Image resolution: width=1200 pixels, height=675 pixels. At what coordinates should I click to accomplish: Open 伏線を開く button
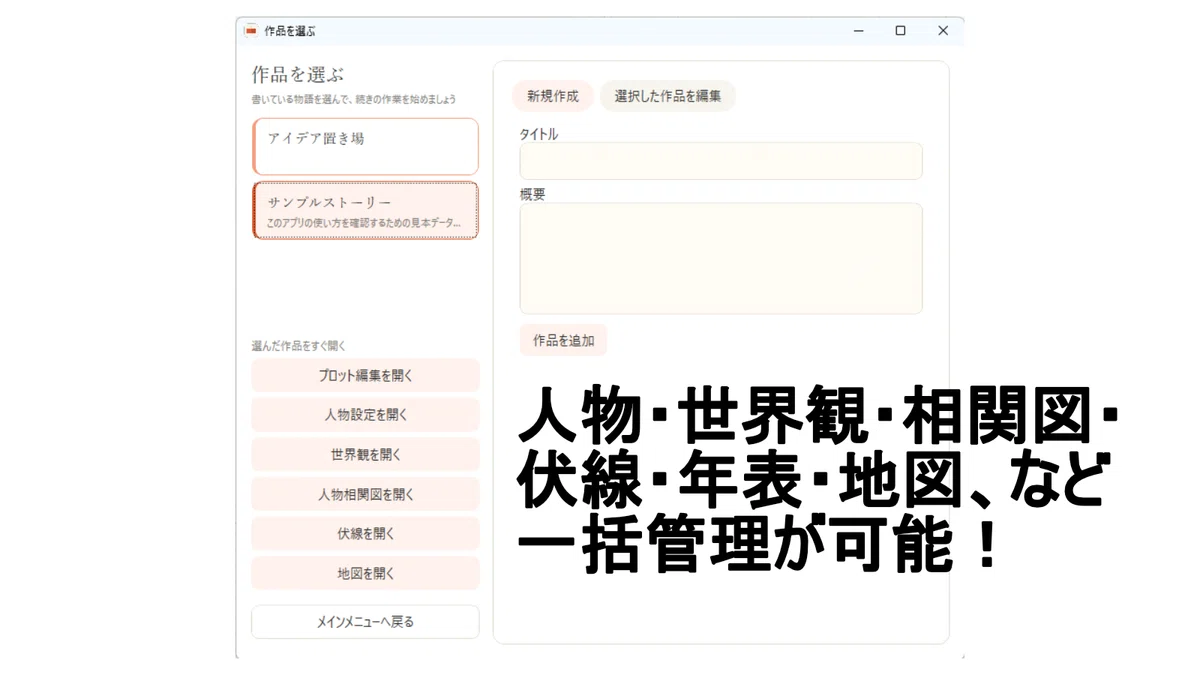pos(366,534)
